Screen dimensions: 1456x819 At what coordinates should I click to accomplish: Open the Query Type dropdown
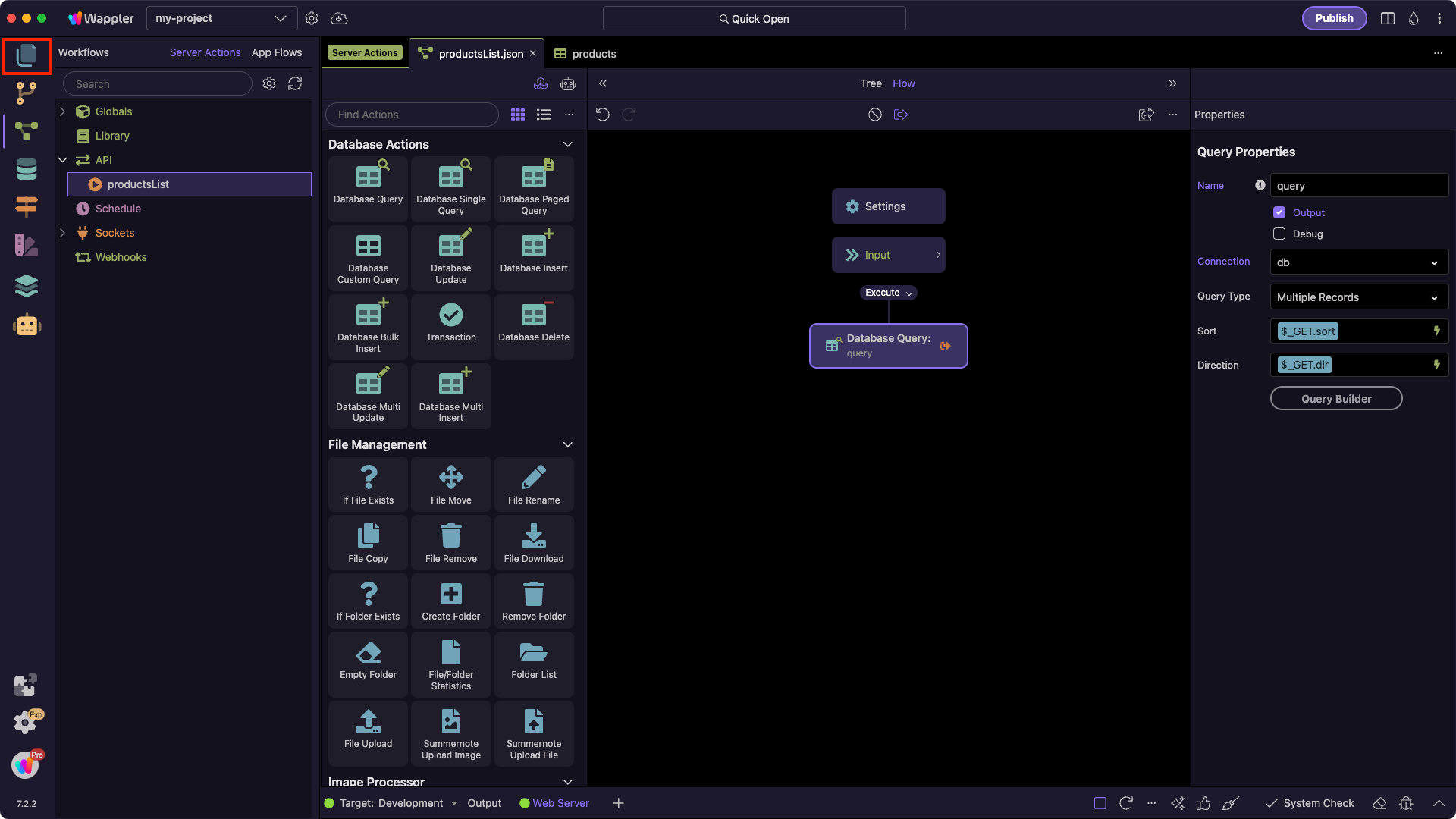[x=1358, y=297]
